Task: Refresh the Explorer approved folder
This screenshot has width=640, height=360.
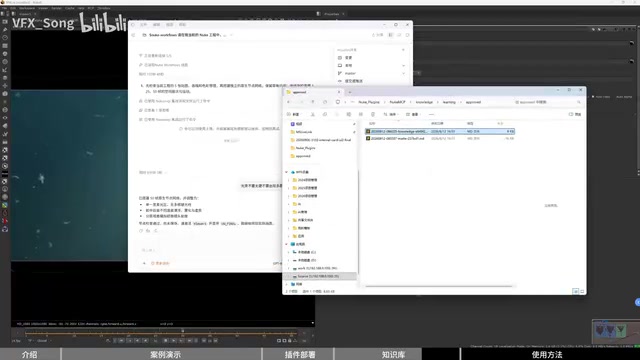Action: pyautogui.click(x=325, y=102)
